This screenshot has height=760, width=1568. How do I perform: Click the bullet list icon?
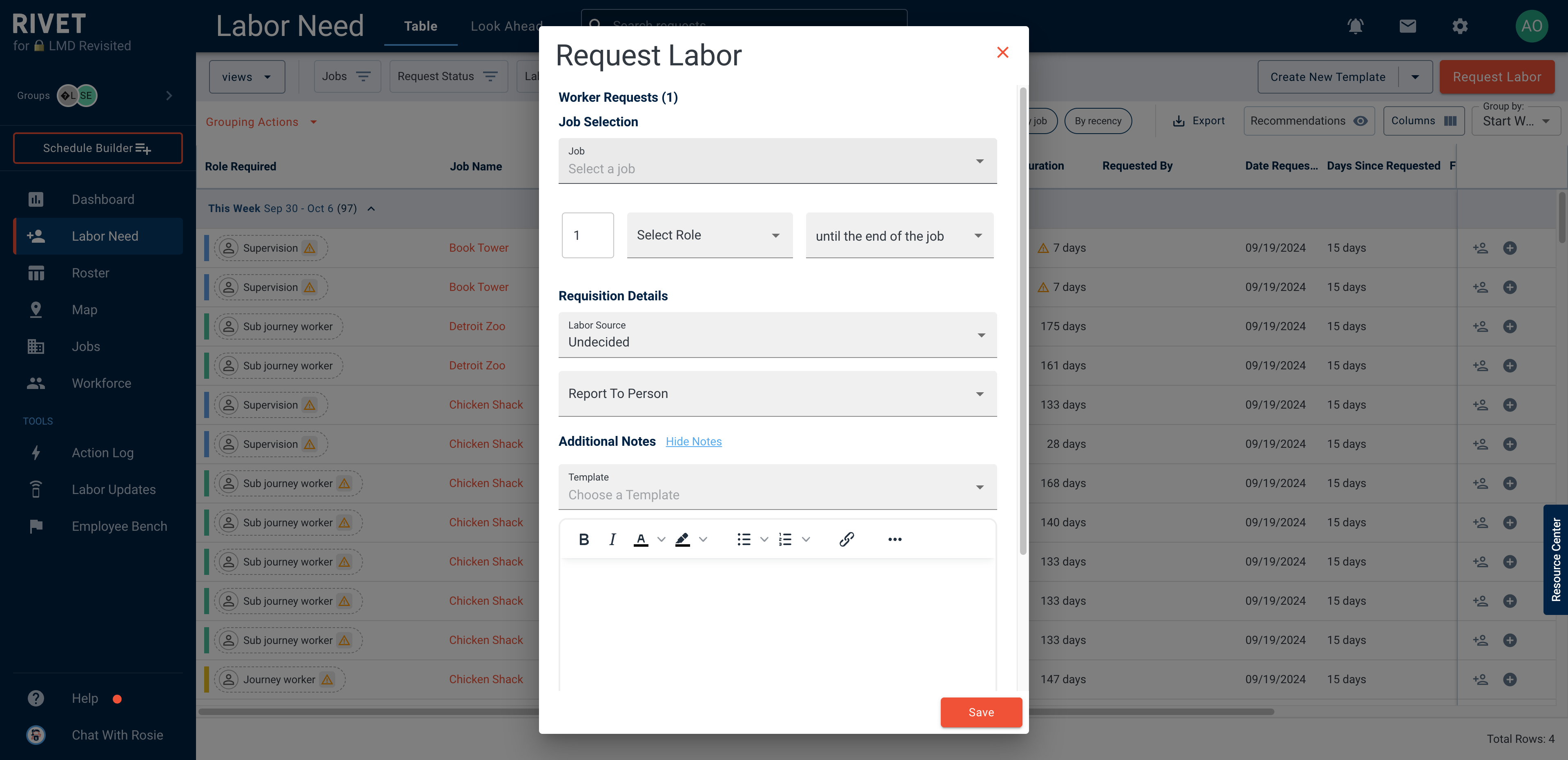(744, 538)
